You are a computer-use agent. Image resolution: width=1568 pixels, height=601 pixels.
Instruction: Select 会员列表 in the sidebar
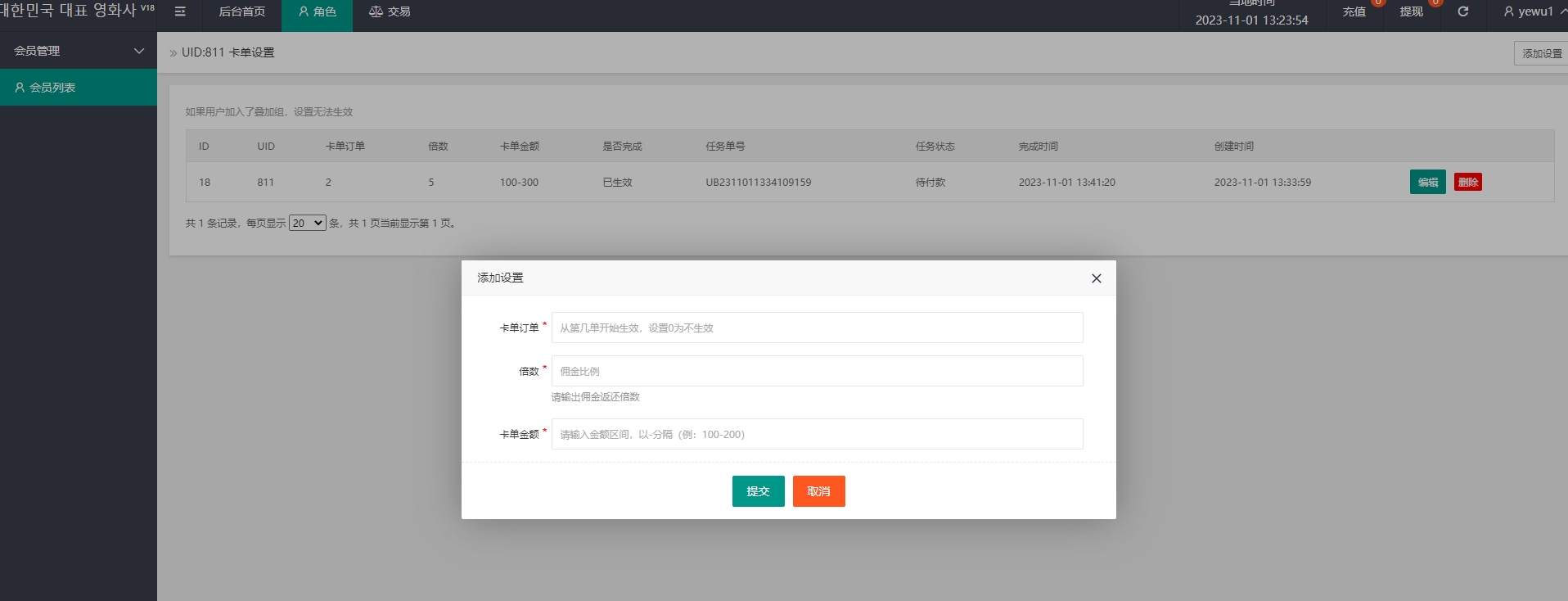[x=52, y=88]
